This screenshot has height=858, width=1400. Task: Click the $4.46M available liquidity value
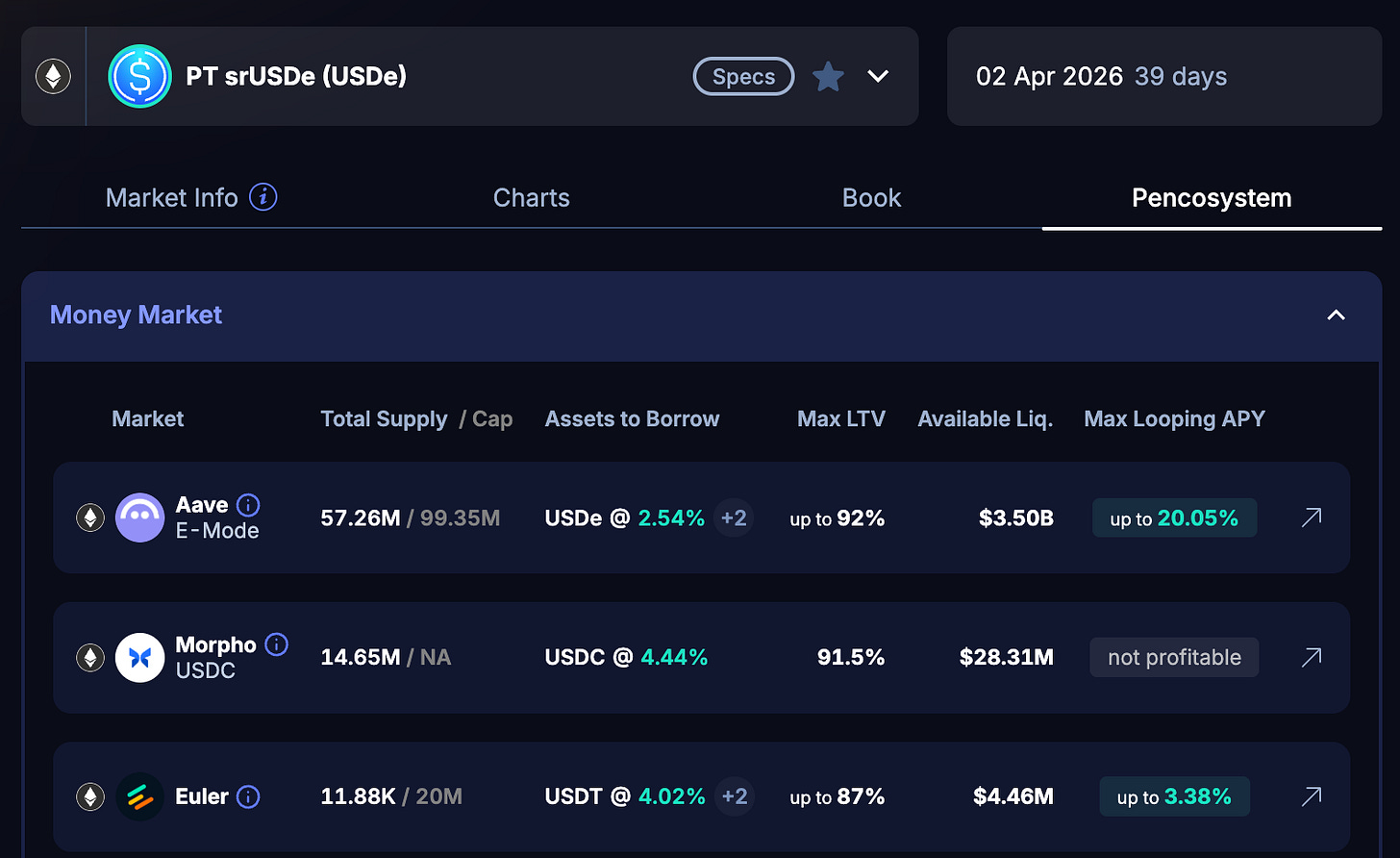[1013, 797]
